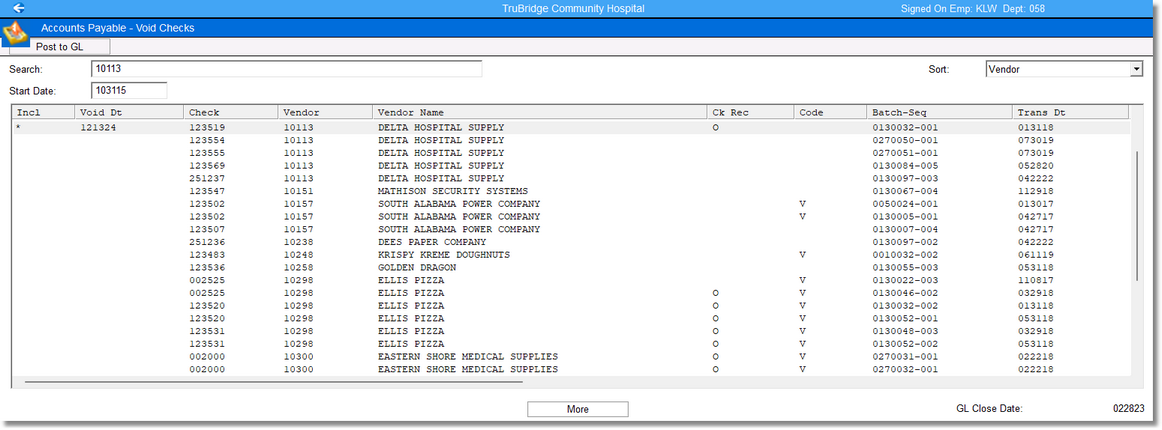Select Vendor column header
Screen dimensions: 1162x430
point(325,113)
